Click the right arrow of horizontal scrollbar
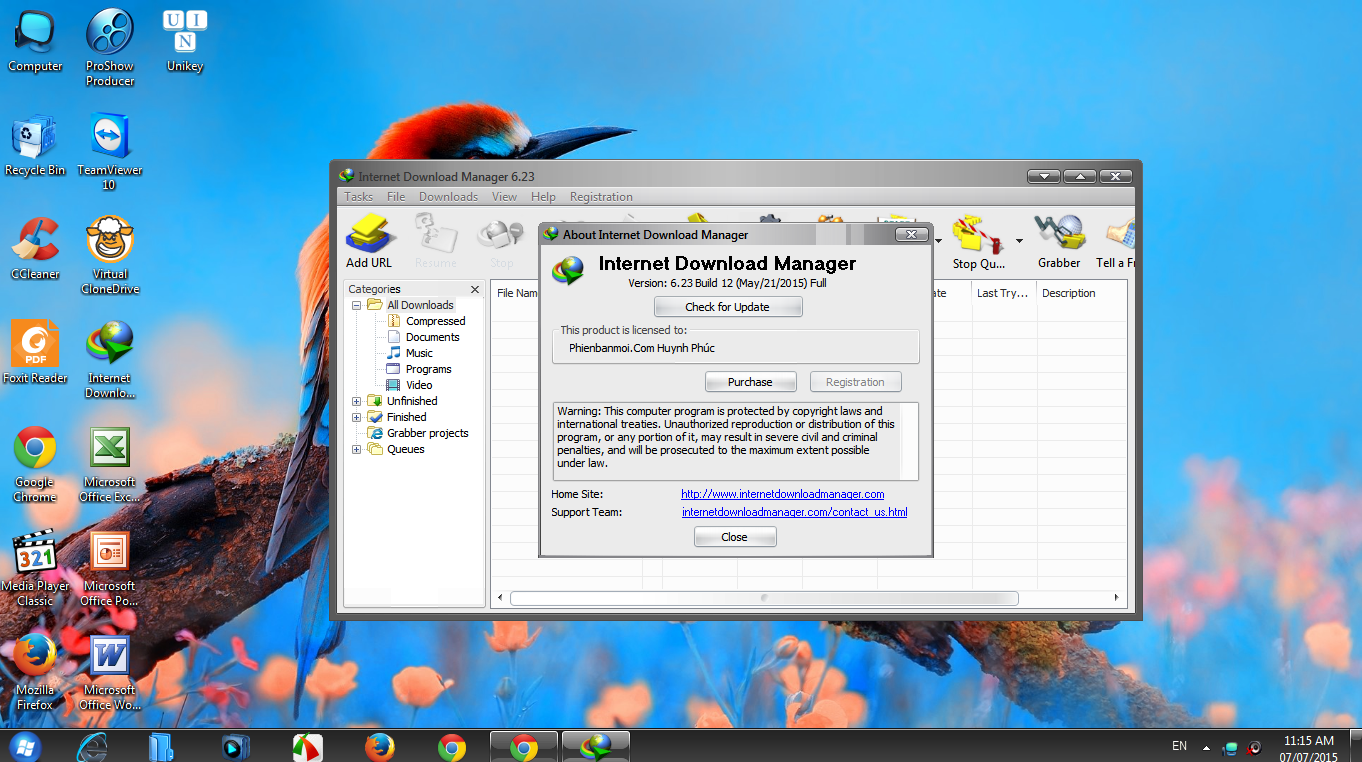This screenshot has height=762, width=1362. point(1117,598)
